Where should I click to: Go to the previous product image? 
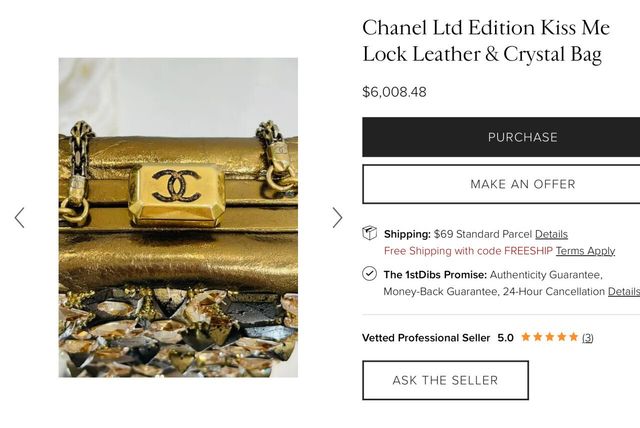click(x=19, y=217)
